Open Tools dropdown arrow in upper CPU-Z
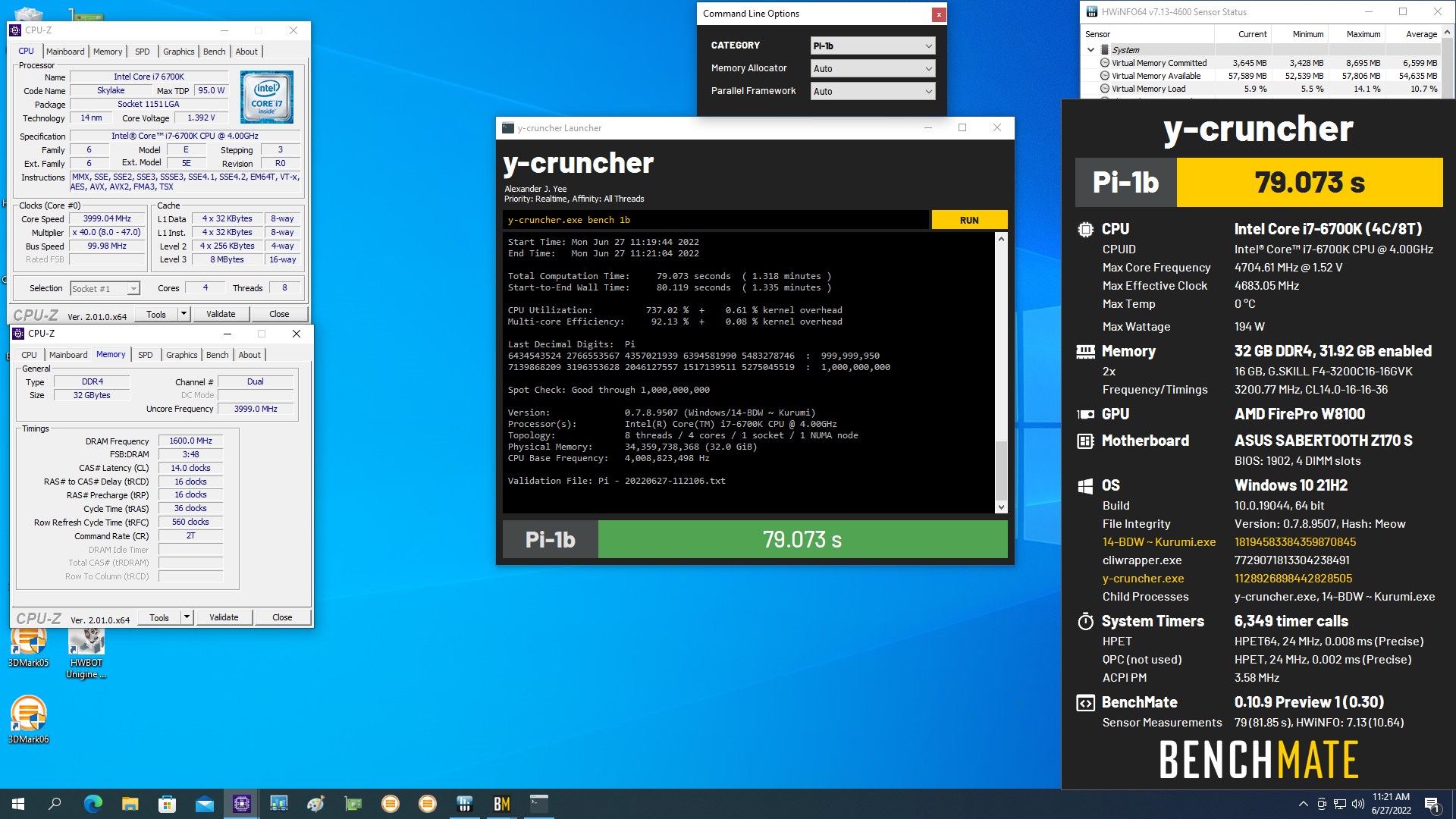 click(184, 314)
